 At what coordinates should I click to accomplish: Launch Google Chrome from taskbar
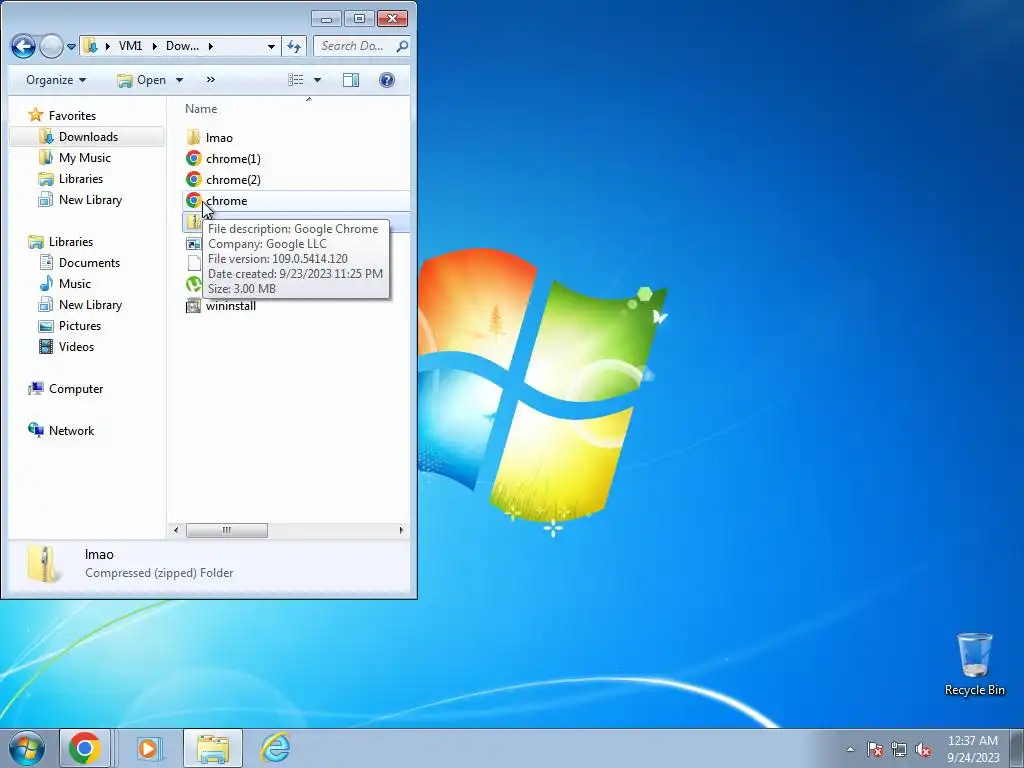coord(85,748)
